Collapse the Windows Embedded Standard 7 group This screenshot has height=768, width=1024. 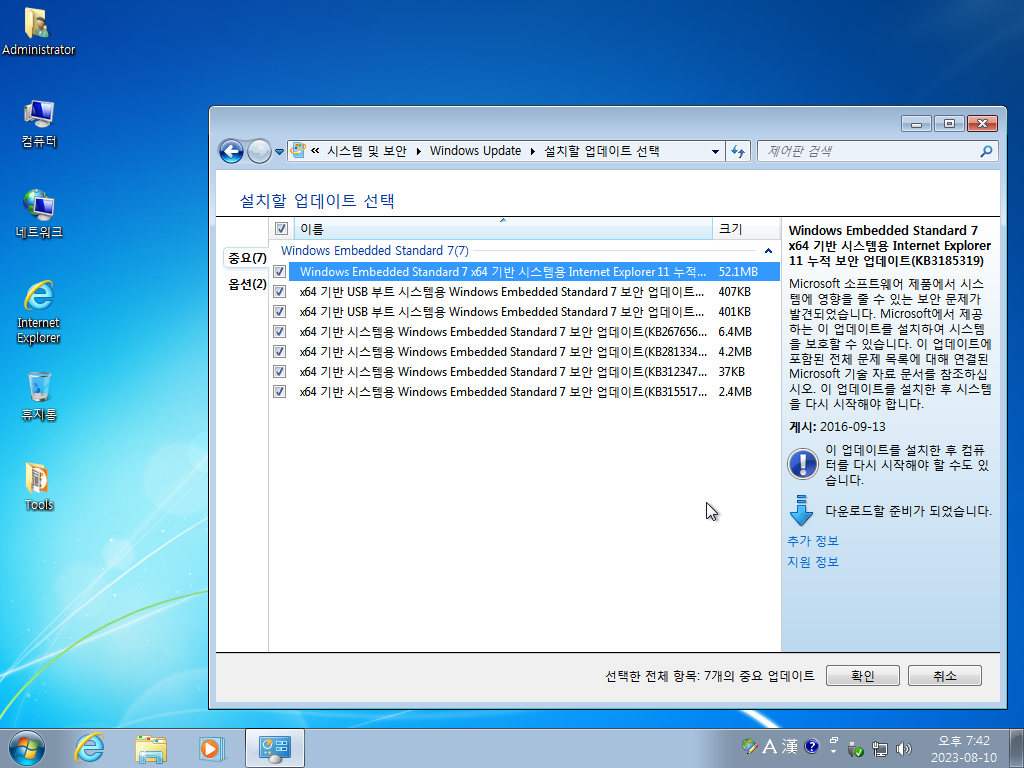[x=769, y=251]
